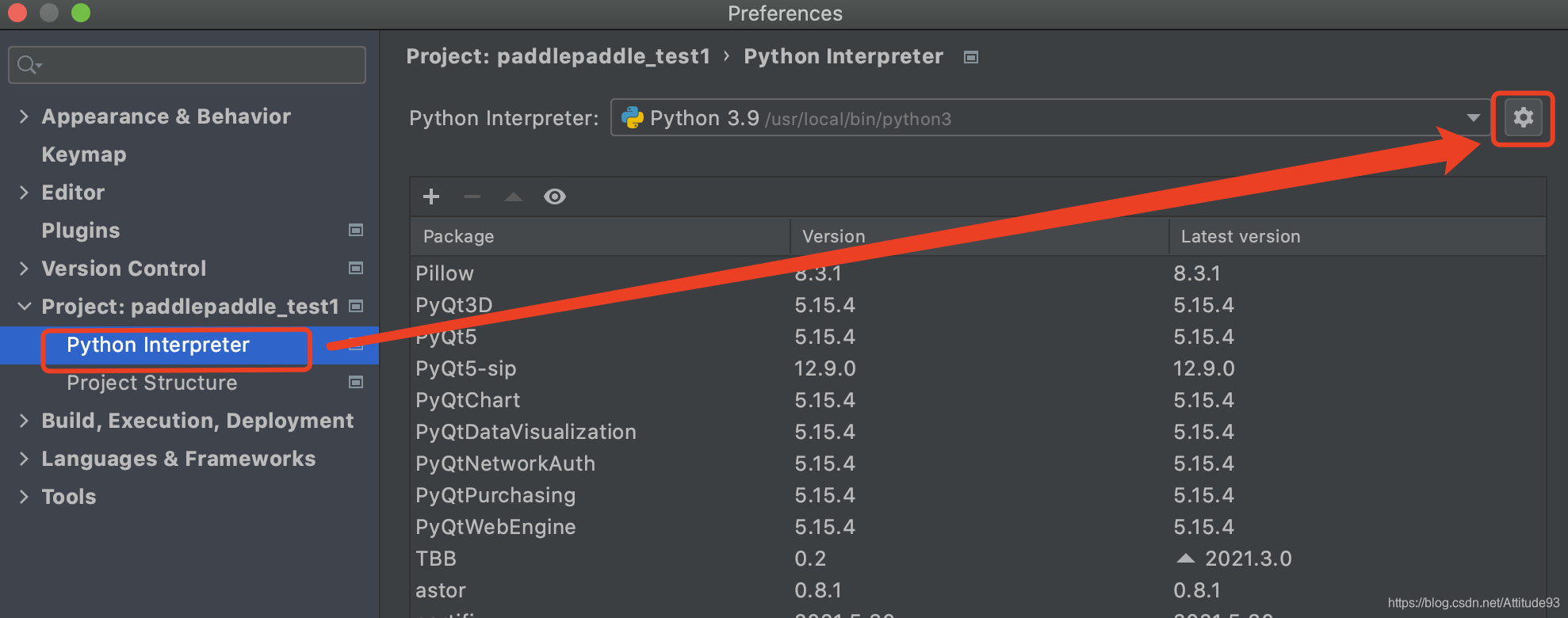The height and width of the screenshot is (618, 1568).
Task: Click the project-level icon beside Project Structure
Action: (x=356, y=382)
